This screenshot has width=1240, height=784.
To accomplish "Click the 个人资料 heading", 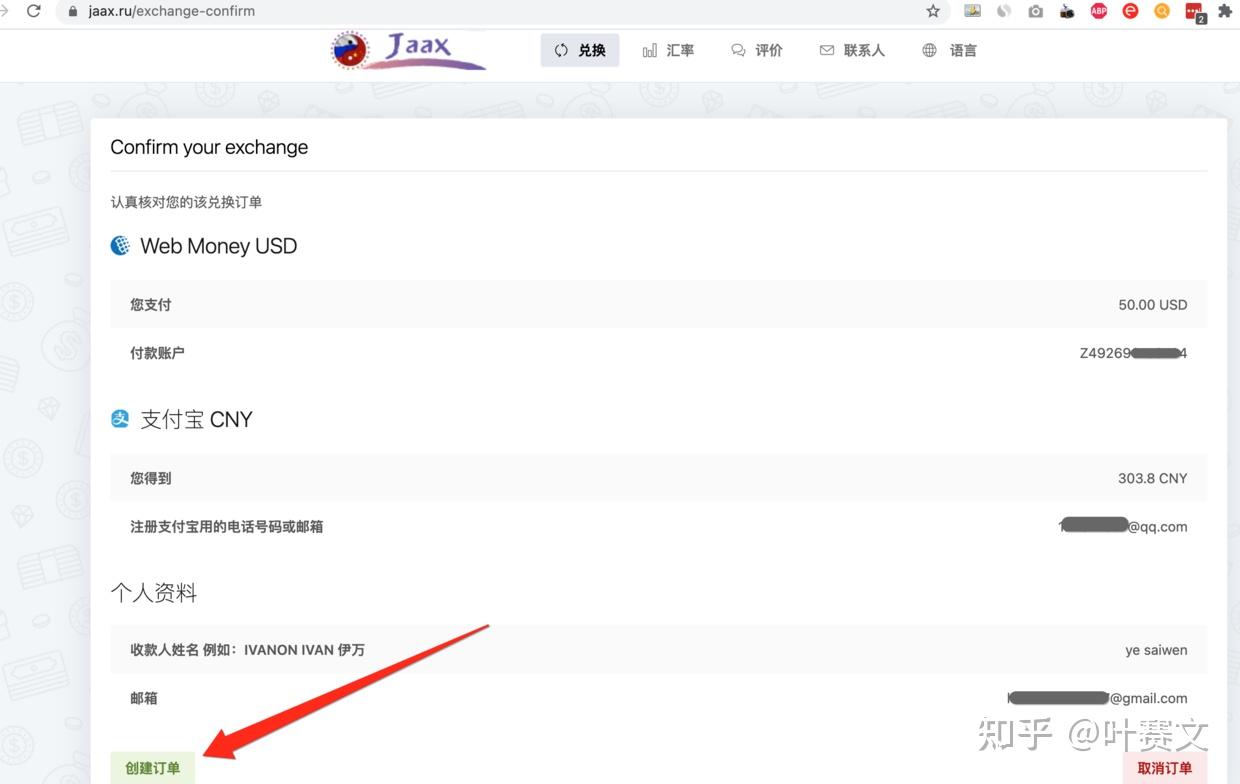I will point(153,593).
